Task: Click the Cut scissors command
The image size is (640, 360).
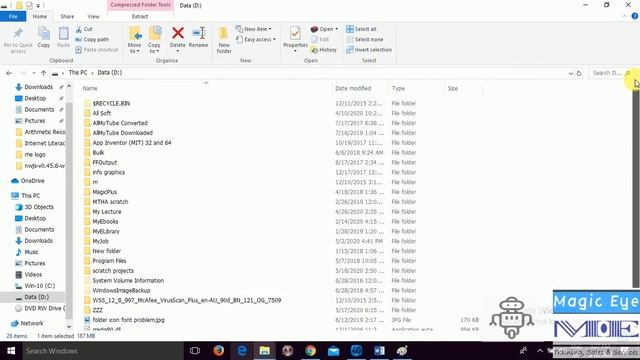Action: (84, 29)
